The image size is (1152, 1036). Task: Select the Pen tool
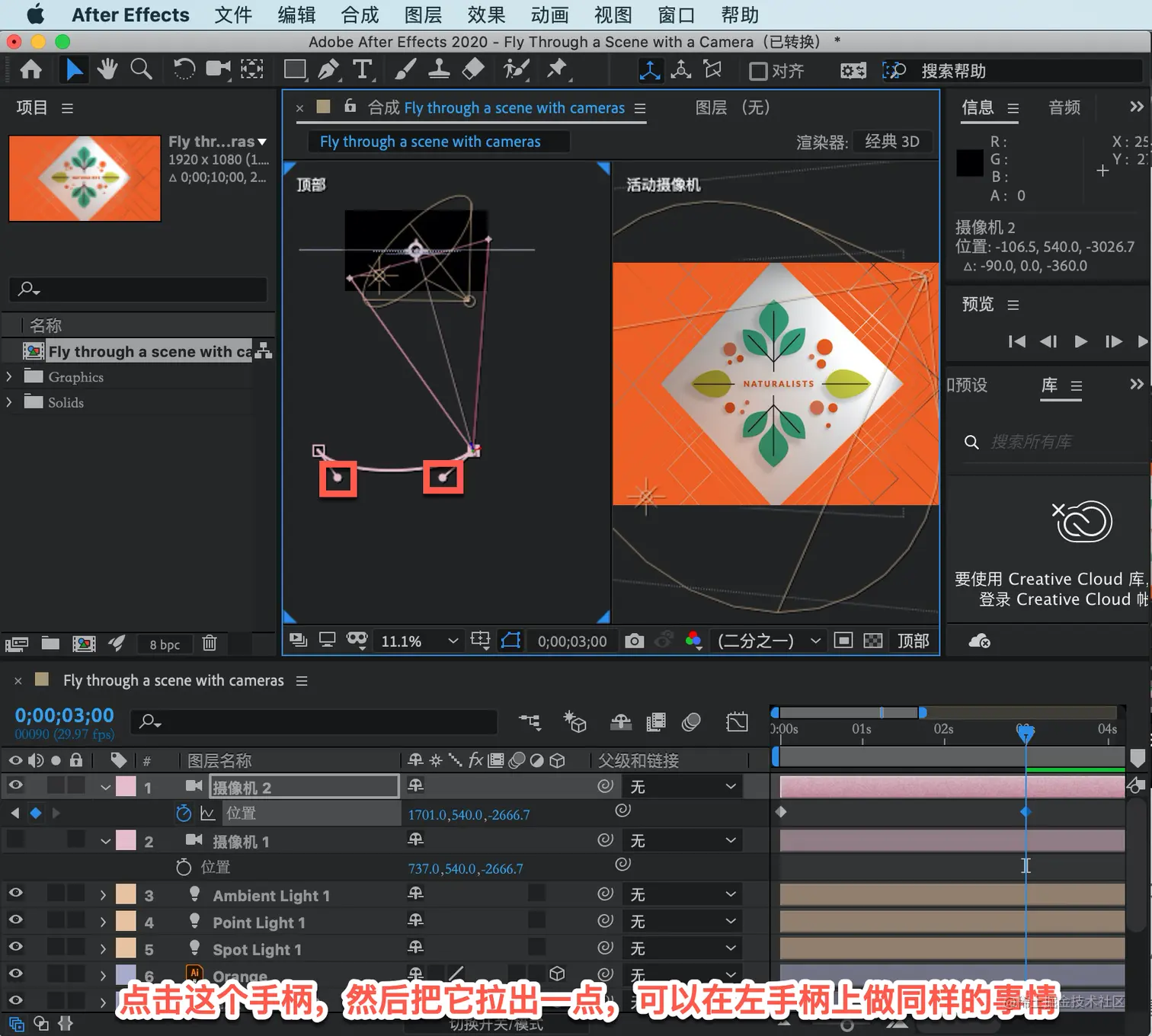coord(328,70)
